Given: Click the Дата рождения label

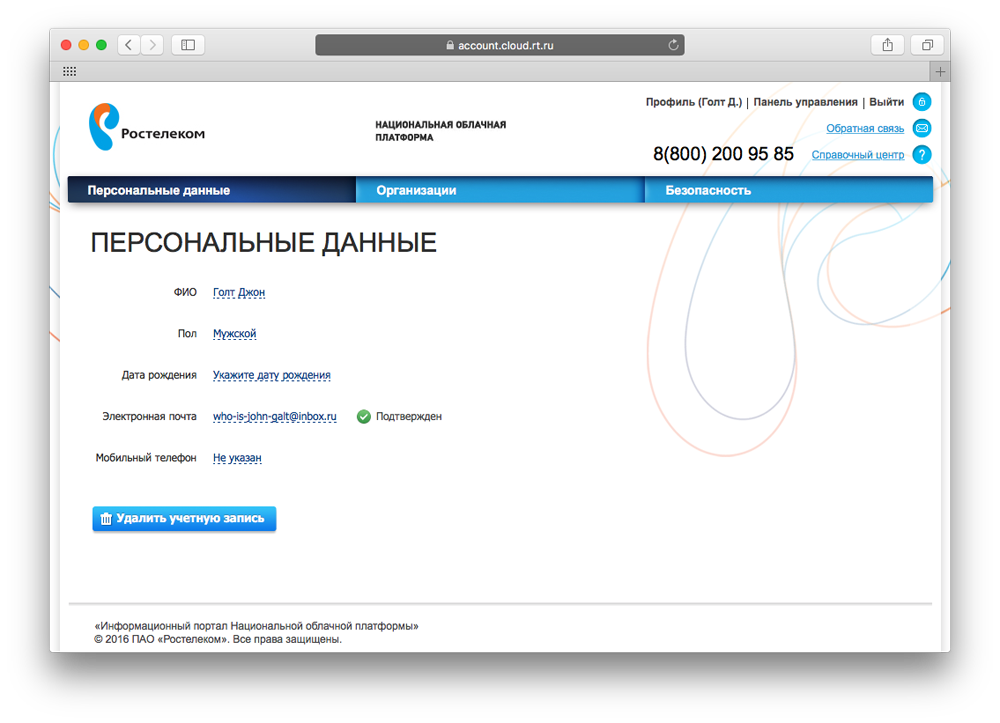Looking at the screenshot, I should pos(159,375).
